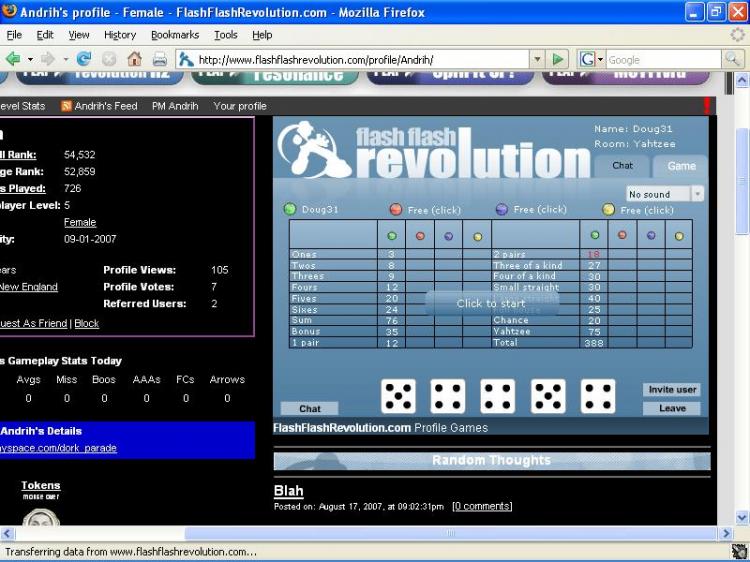The width and height of the screenshot is (750, 562).
Task: Open the Blah blog post link
Action: pyautogui.click(x=288, y=491)
